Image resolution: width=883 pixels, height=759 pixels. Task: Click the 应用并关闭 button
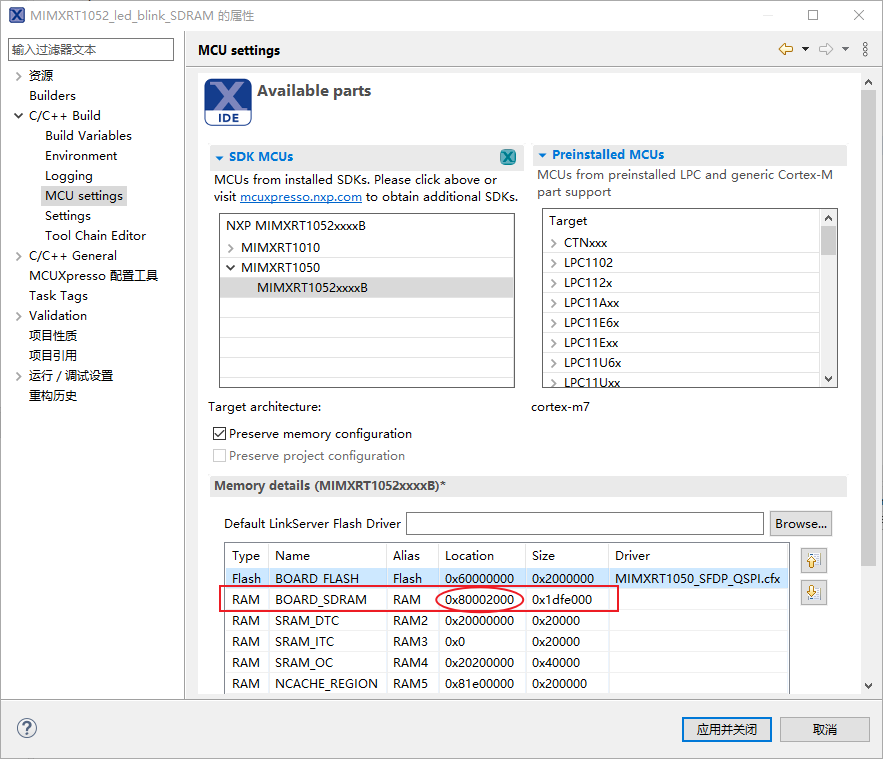click(726, 730)
